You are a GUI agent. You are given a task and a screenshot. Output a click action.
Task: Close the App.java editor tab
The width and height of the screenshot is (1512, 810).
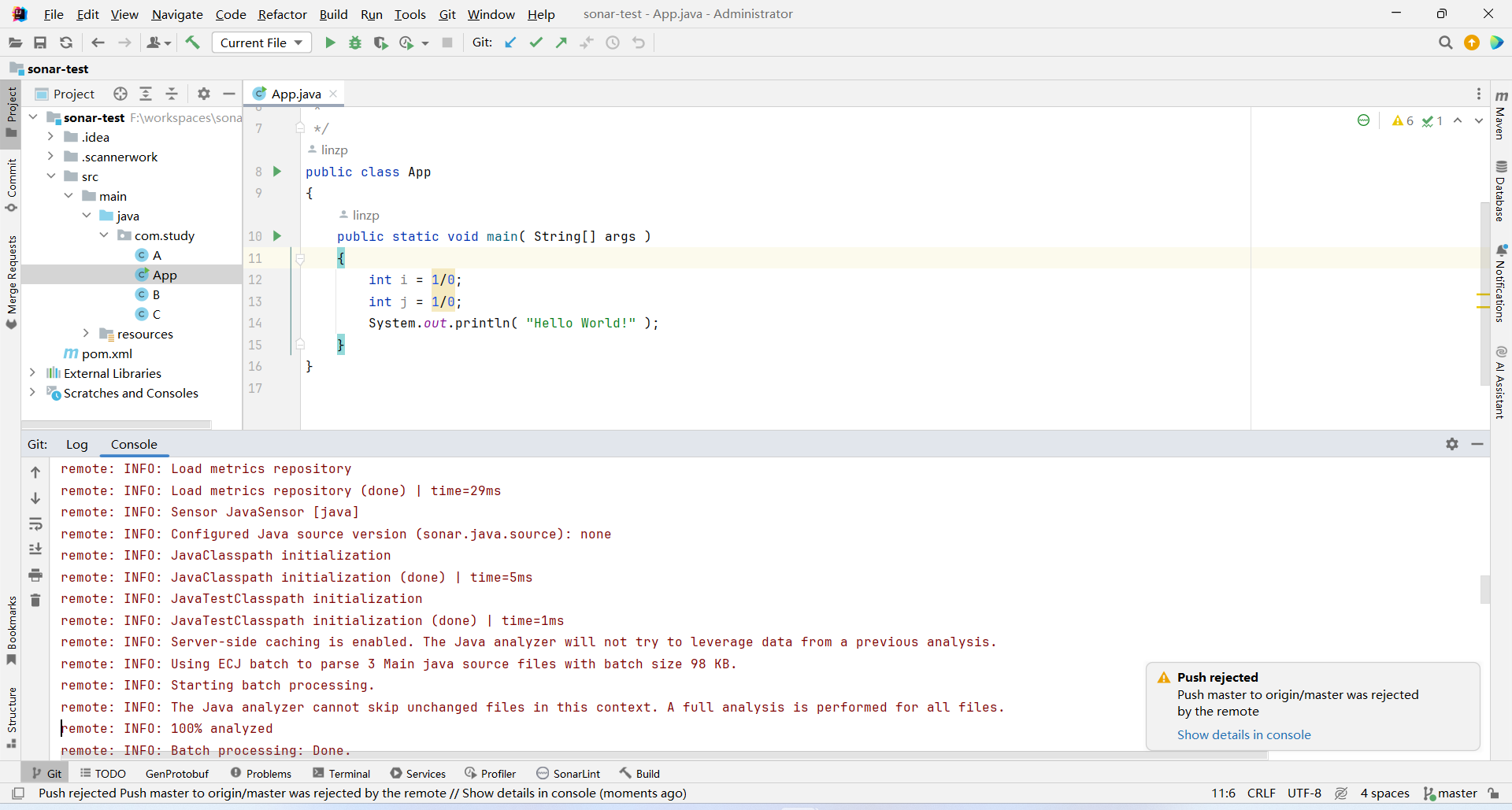pos(333,94)
